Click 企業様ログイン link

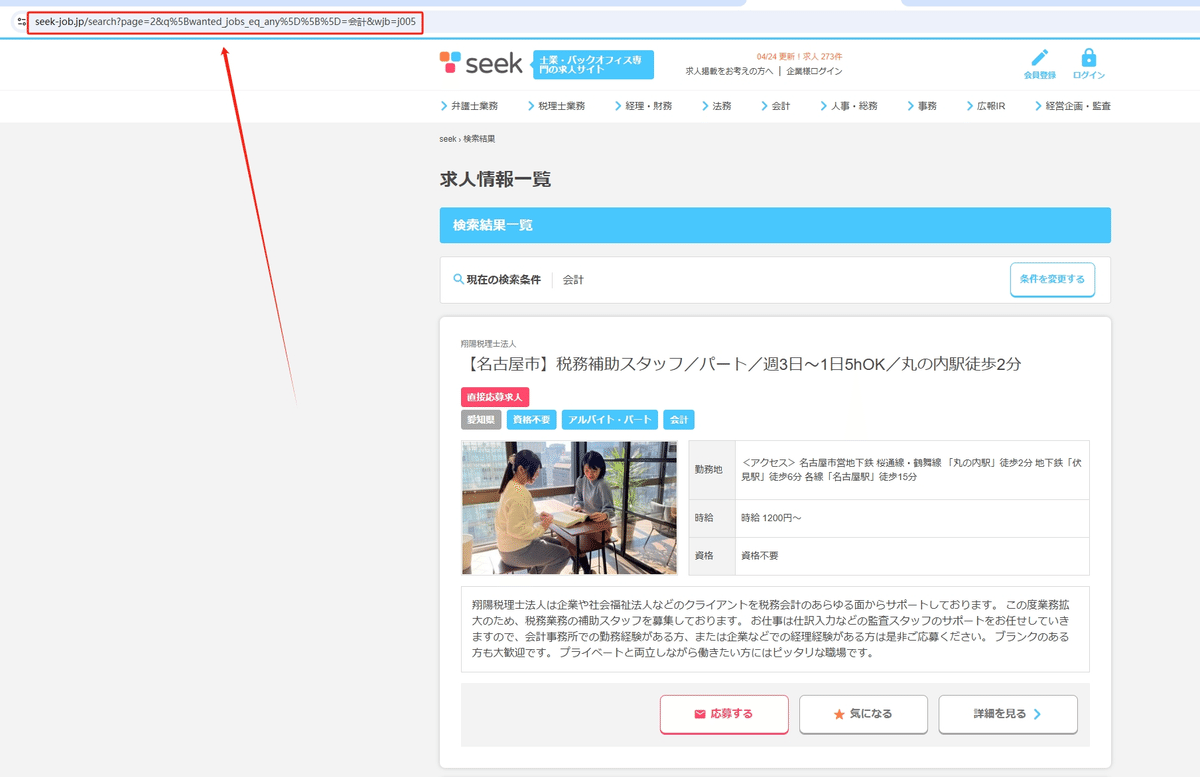coord(814,71)
